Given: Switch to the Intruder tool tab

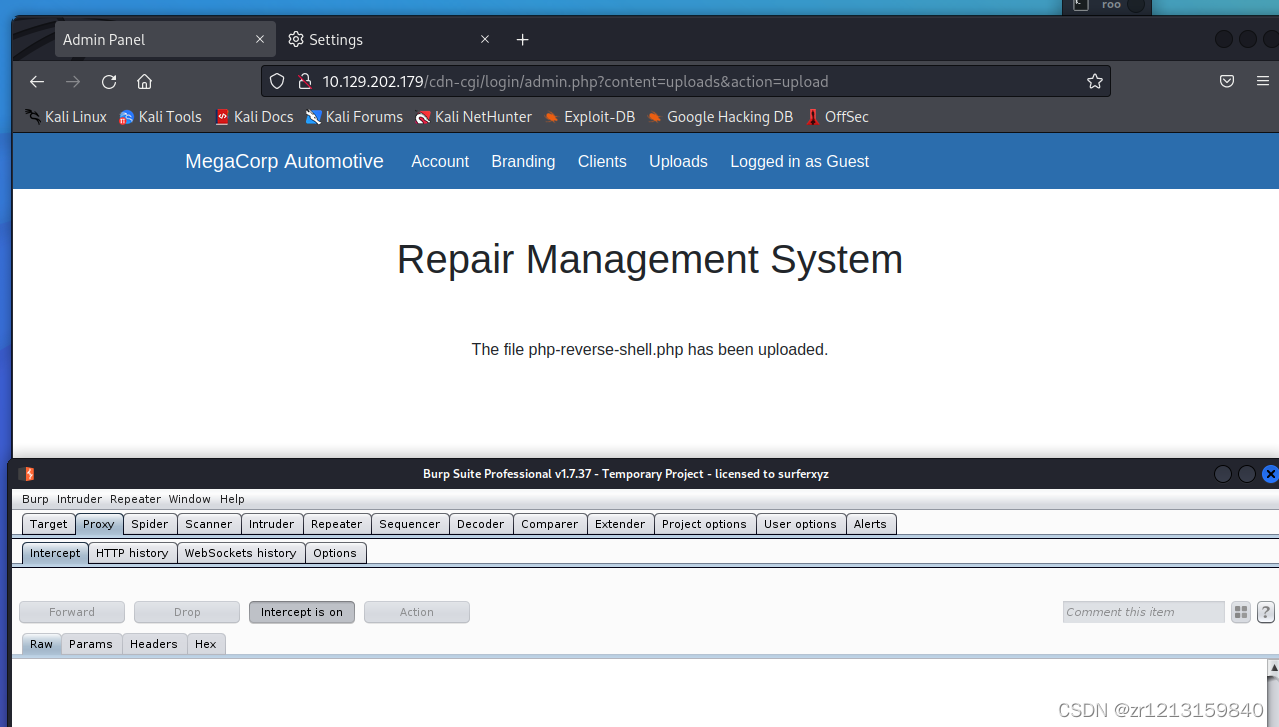Looking at the screenshot, I should (x=272, y=524).
